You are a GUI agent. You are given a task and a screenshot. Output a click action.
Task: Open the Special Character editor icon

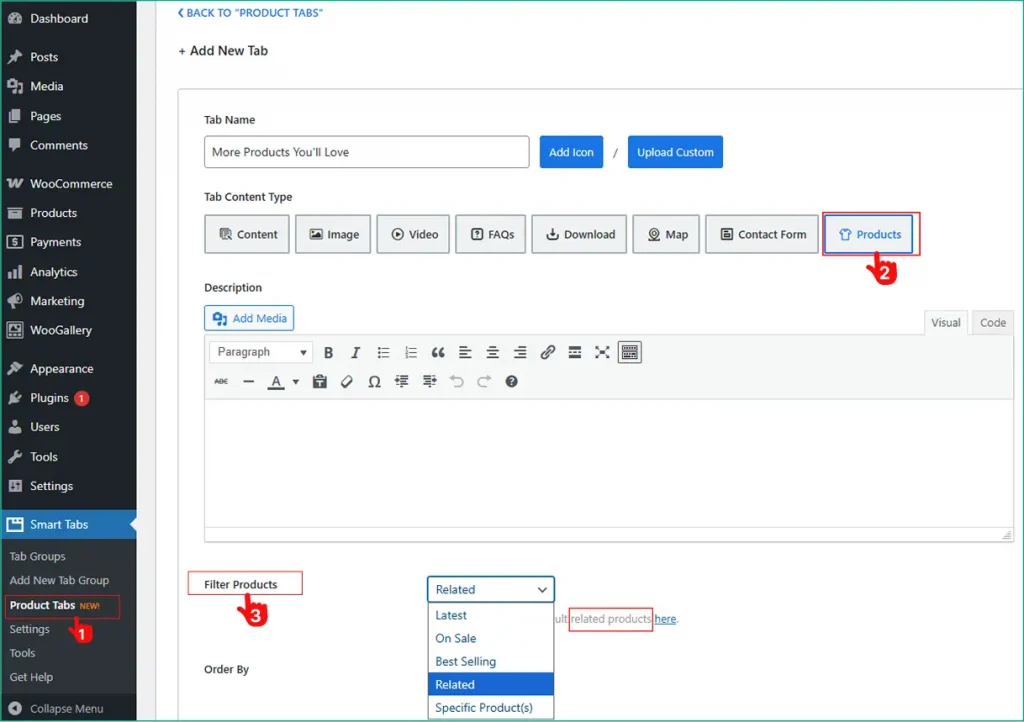(374, 381)
